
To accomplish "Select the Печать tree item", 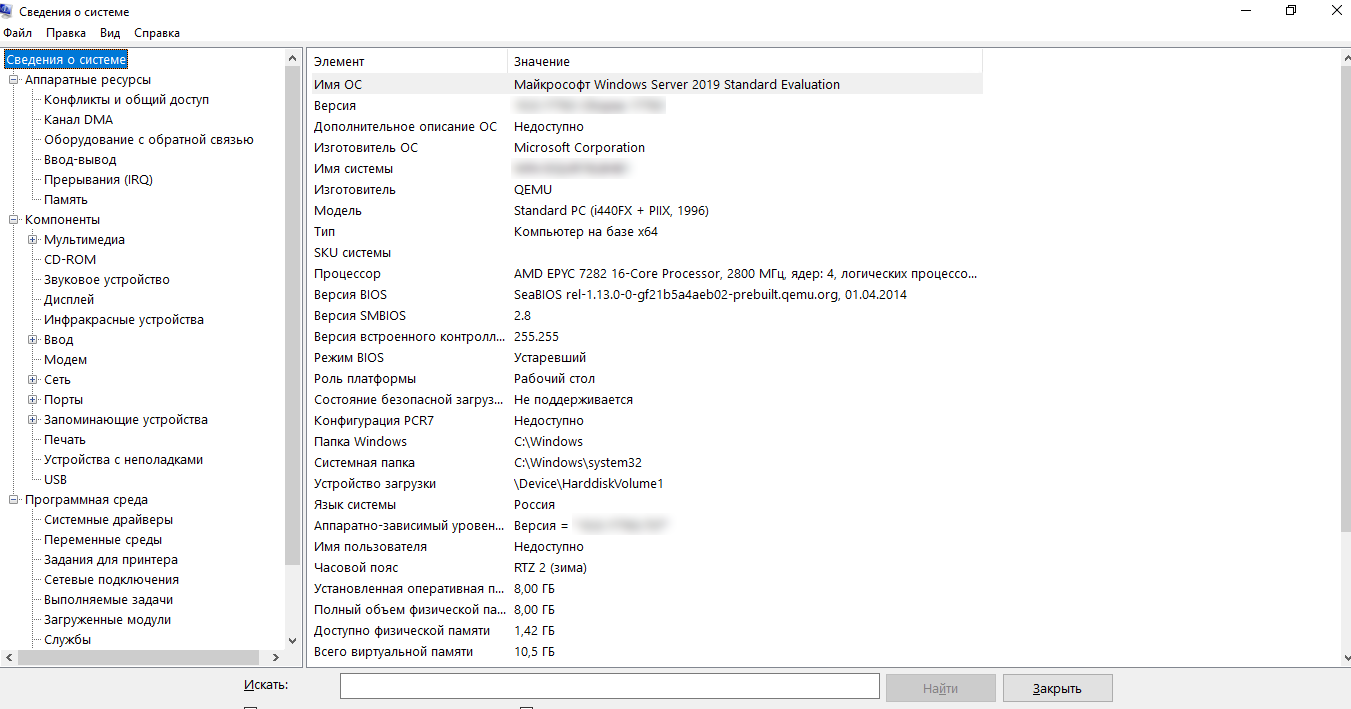I will click(x=65, y=440).
